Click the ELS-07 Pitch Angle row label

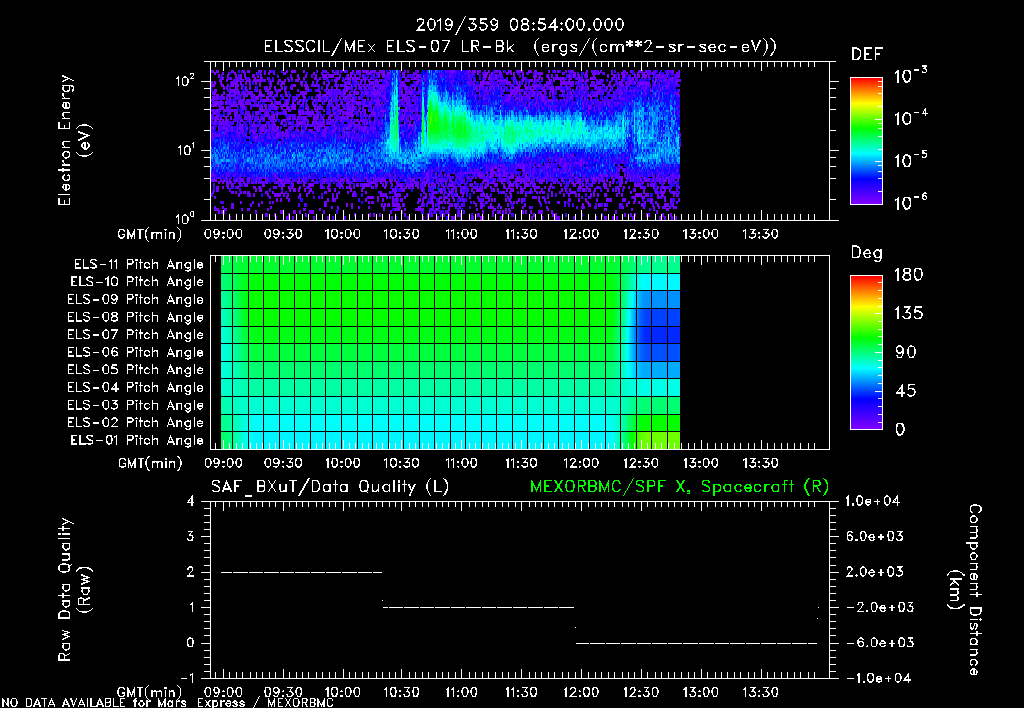[136, 334]
